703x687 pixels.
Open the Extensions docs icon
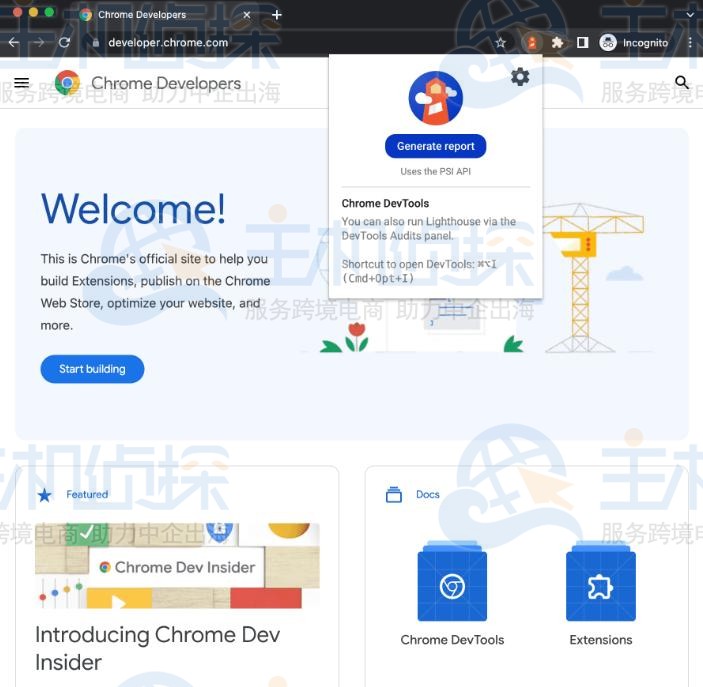tap(601, 581)
